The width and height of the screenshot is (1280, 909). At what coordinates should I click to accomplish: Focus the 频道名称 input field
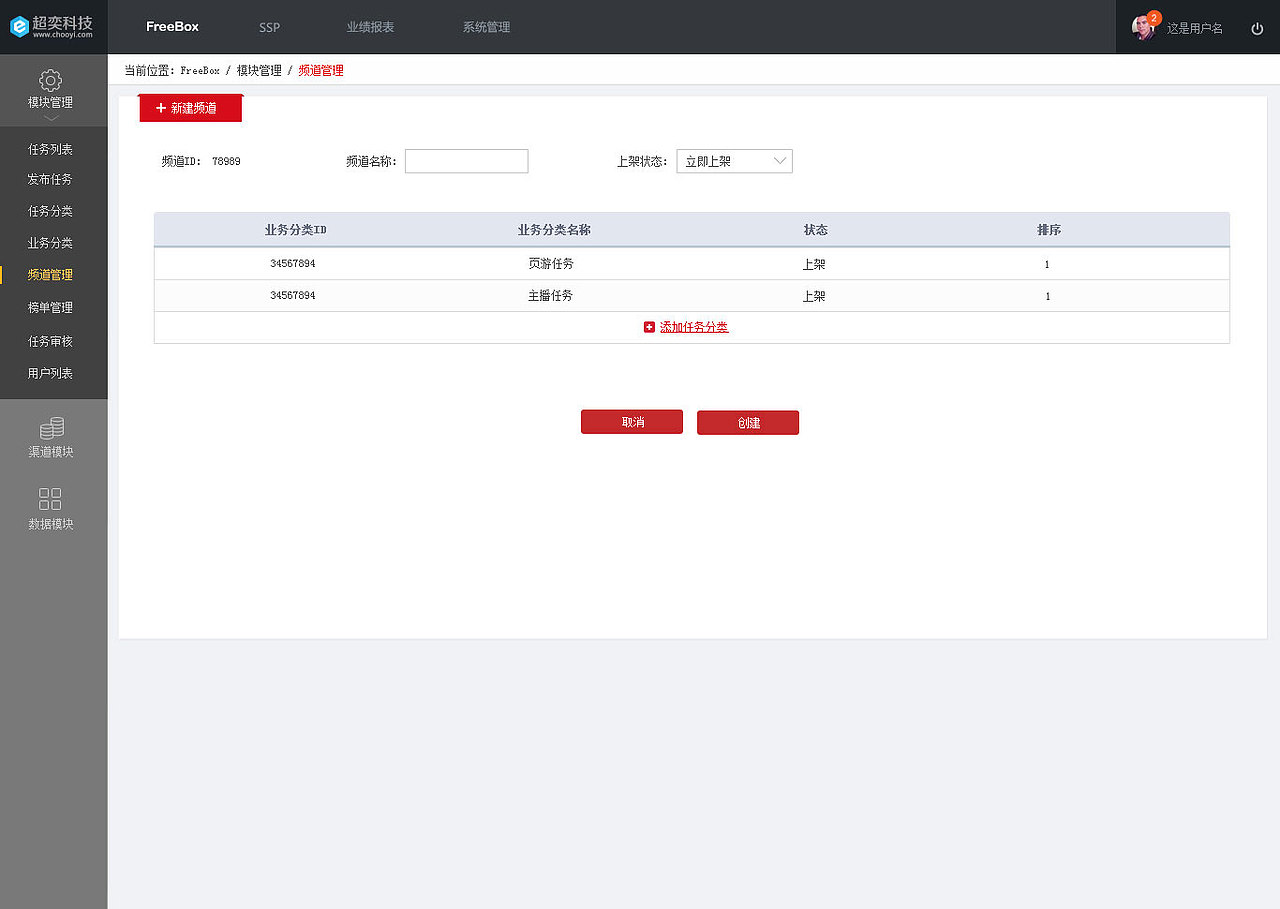click(466, 161)
